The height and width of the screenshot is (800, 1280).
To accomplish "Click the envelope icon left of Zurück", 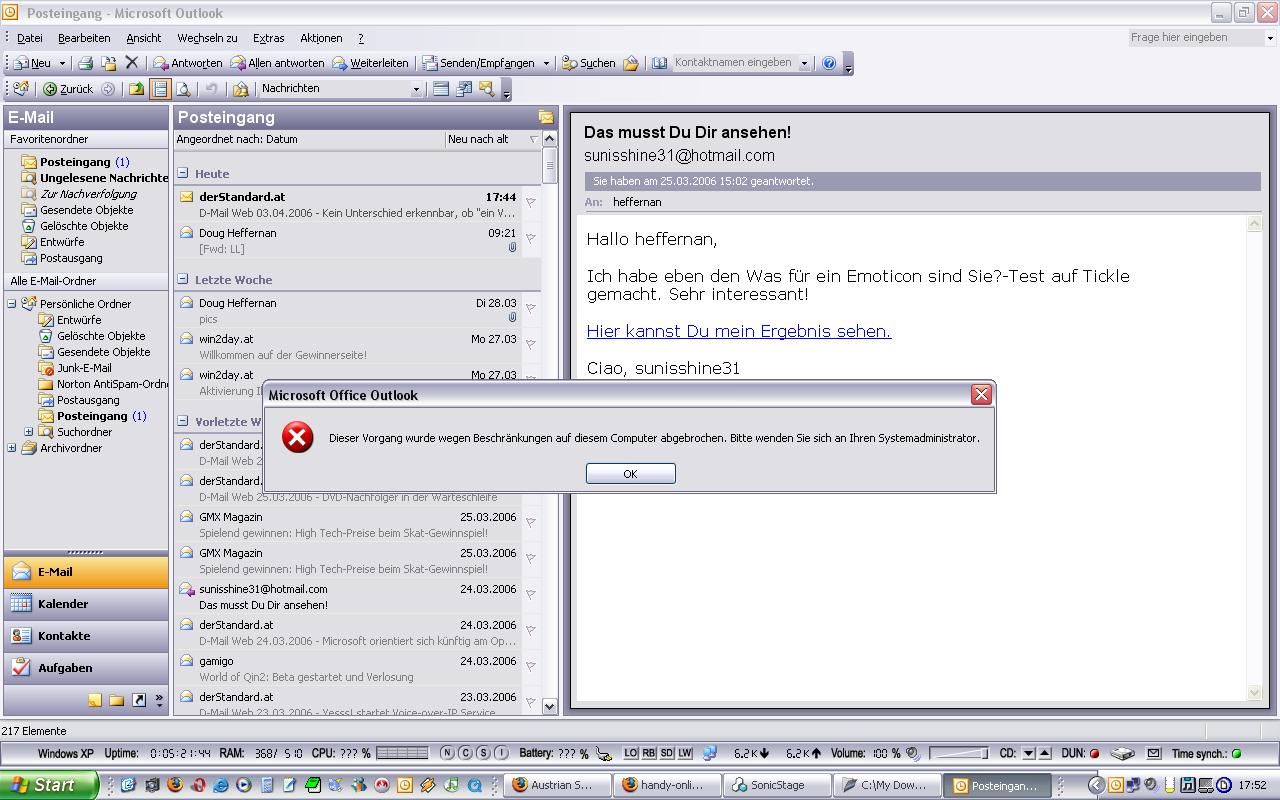I will (x=21, y=89).
